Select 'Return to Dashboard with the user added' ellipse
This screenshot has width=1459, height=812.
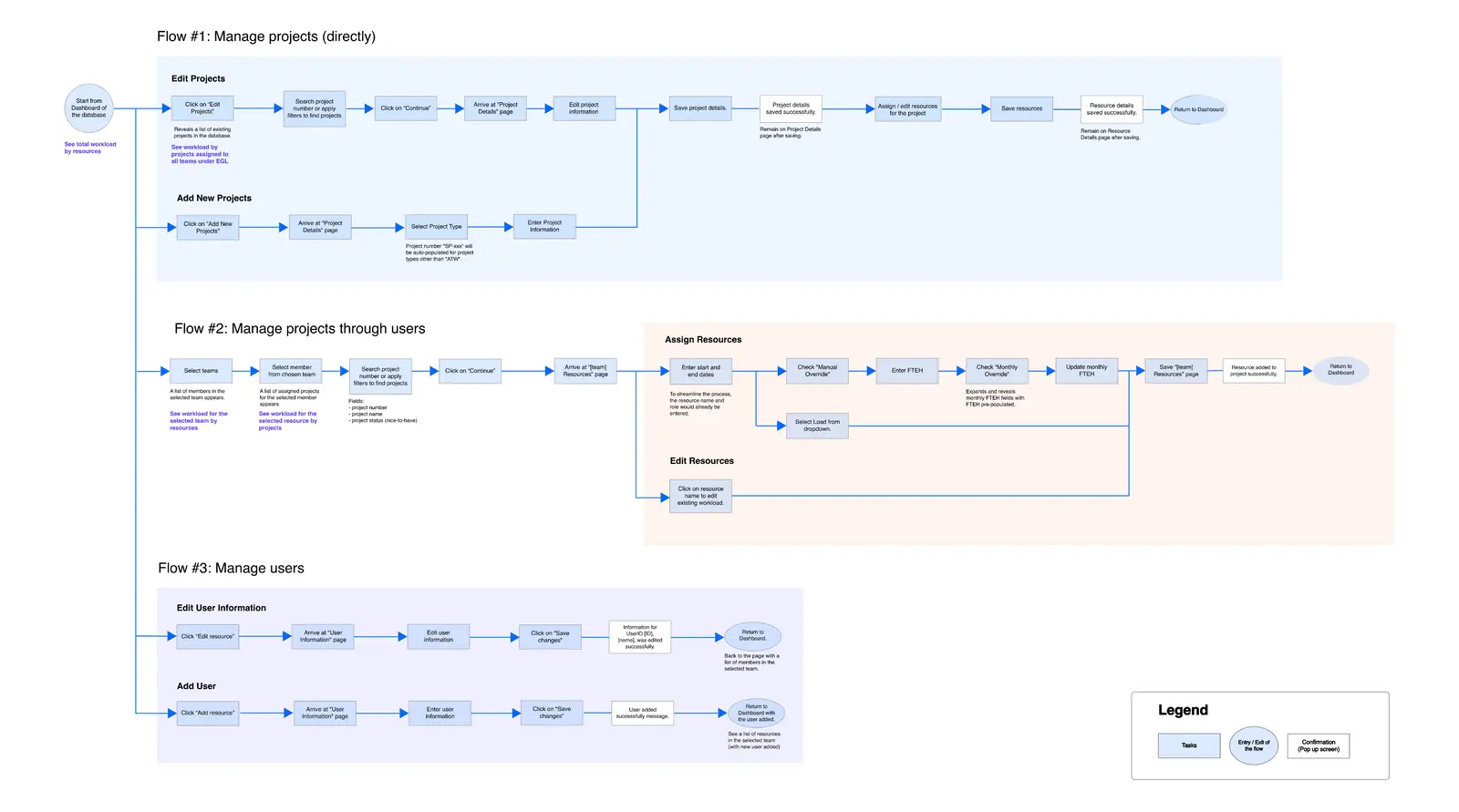coord(757,714)
